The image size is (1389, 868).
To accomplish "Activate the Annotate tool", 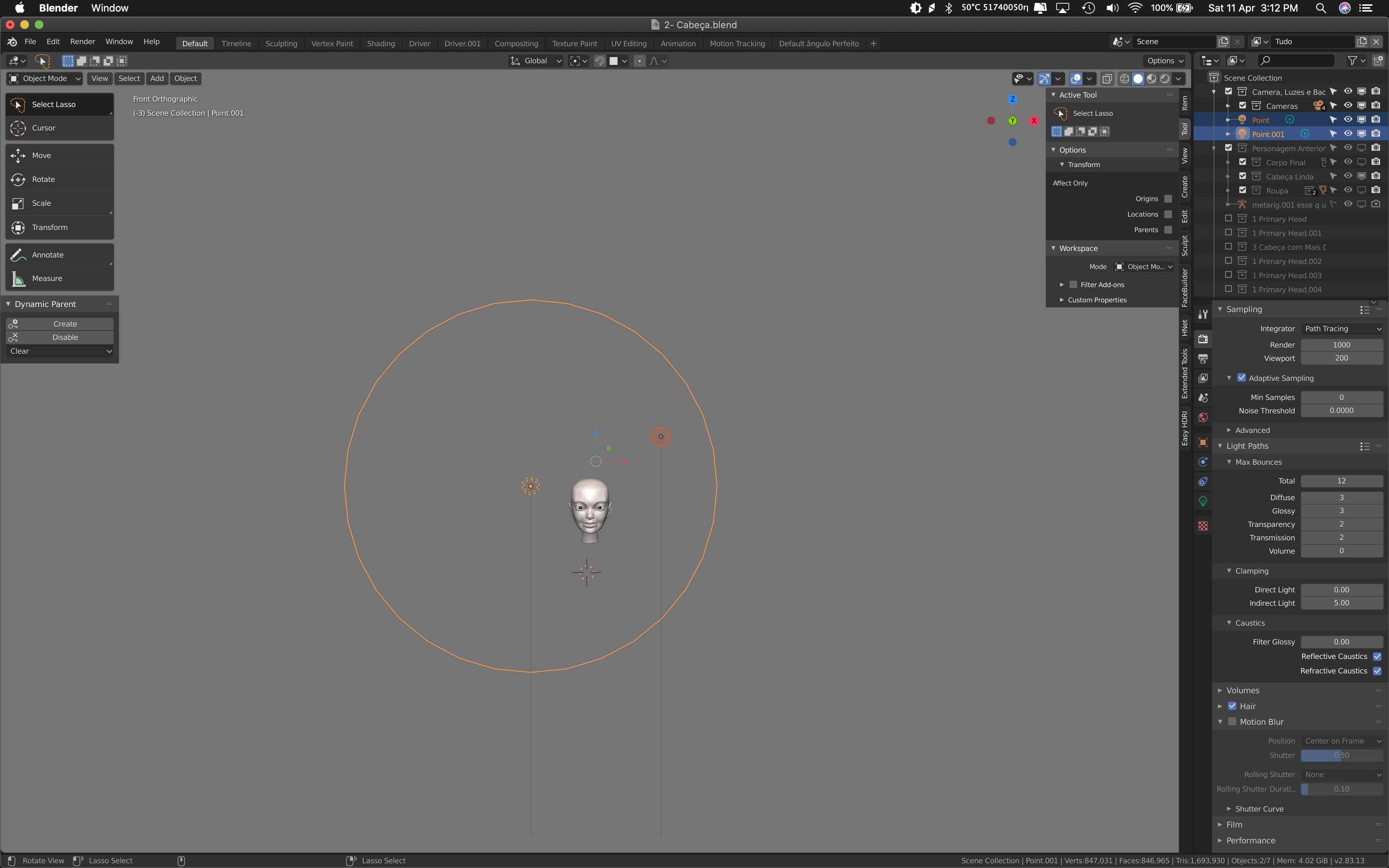I will 60,255.
